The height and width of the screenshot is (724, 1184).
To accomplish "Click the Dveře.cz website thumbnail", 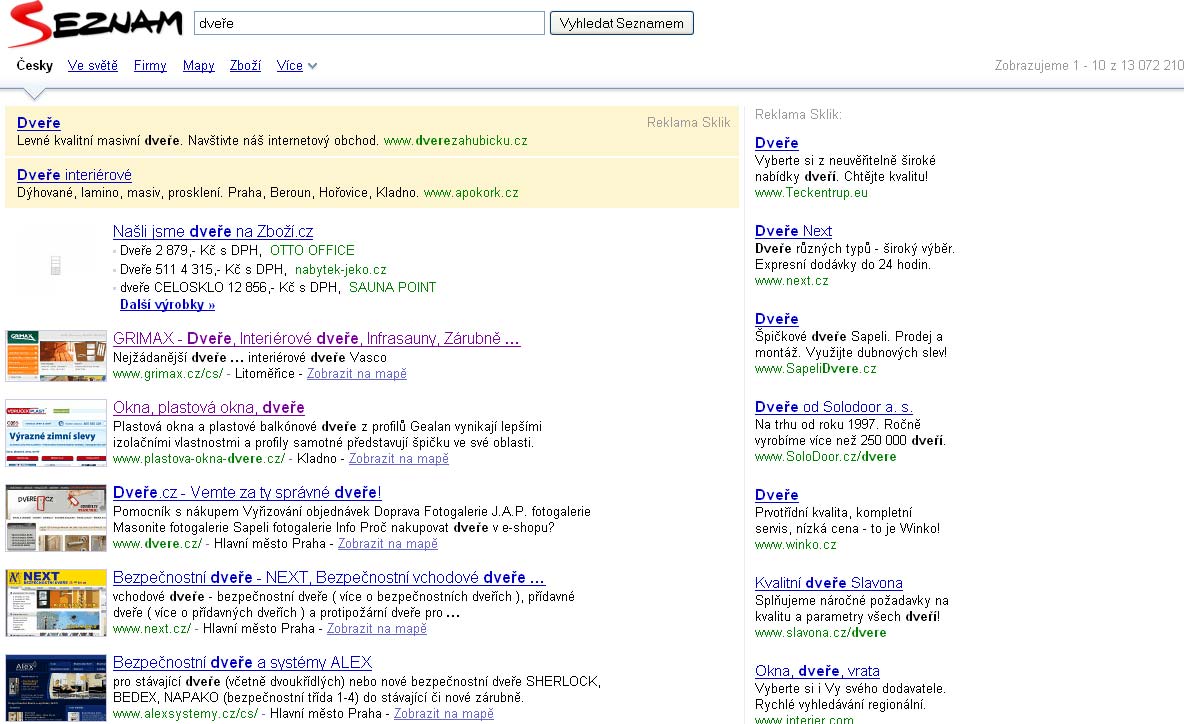I will [56, 518].
